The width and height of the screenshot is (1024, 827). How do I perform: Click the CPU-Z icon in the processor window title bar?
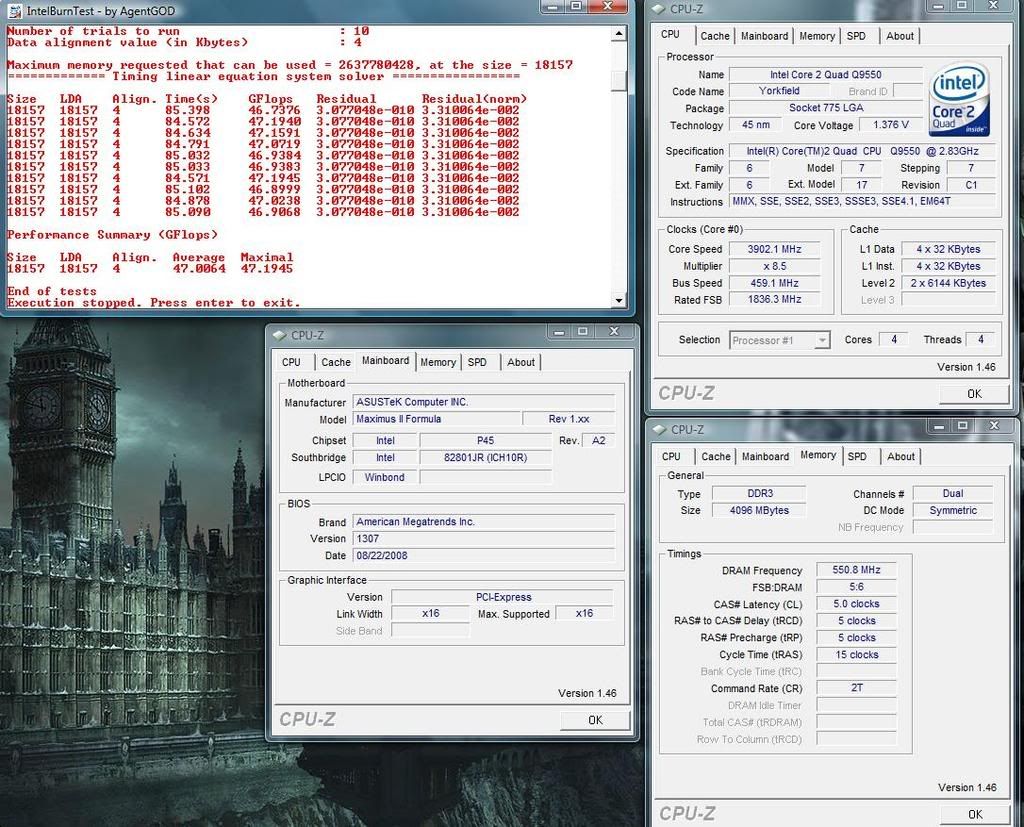[658, 9]
